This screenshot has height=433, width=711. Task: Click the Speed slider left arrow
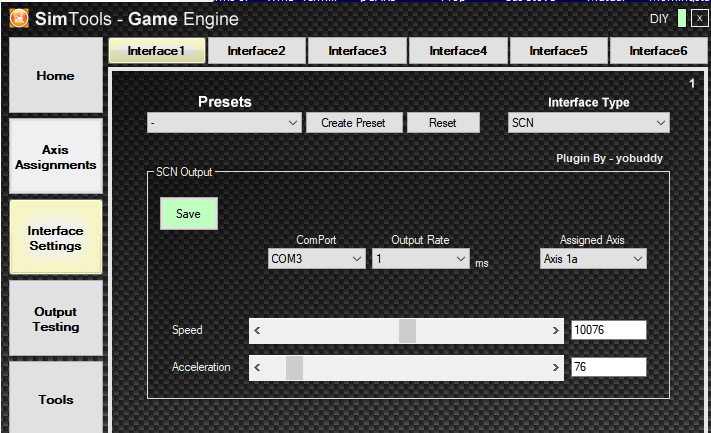click(257, 331)
